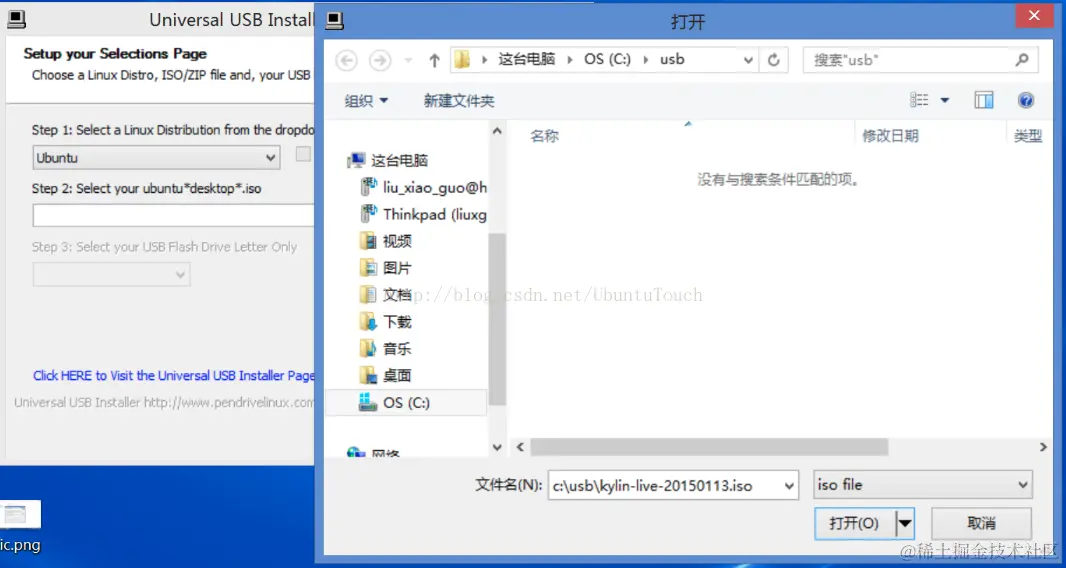Open 文档 folder in navigation pane
1066x568 pixels.
397,295
